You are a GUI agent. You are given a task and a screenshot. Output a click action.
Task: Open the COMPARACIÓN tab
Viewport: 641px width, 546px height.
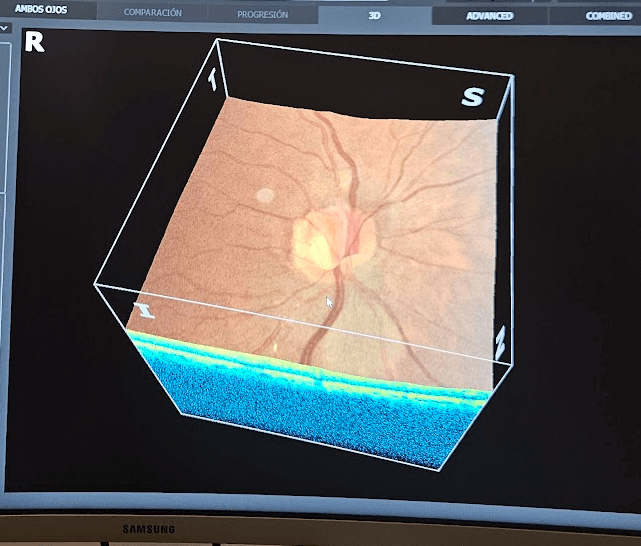(x=152, y=14)
